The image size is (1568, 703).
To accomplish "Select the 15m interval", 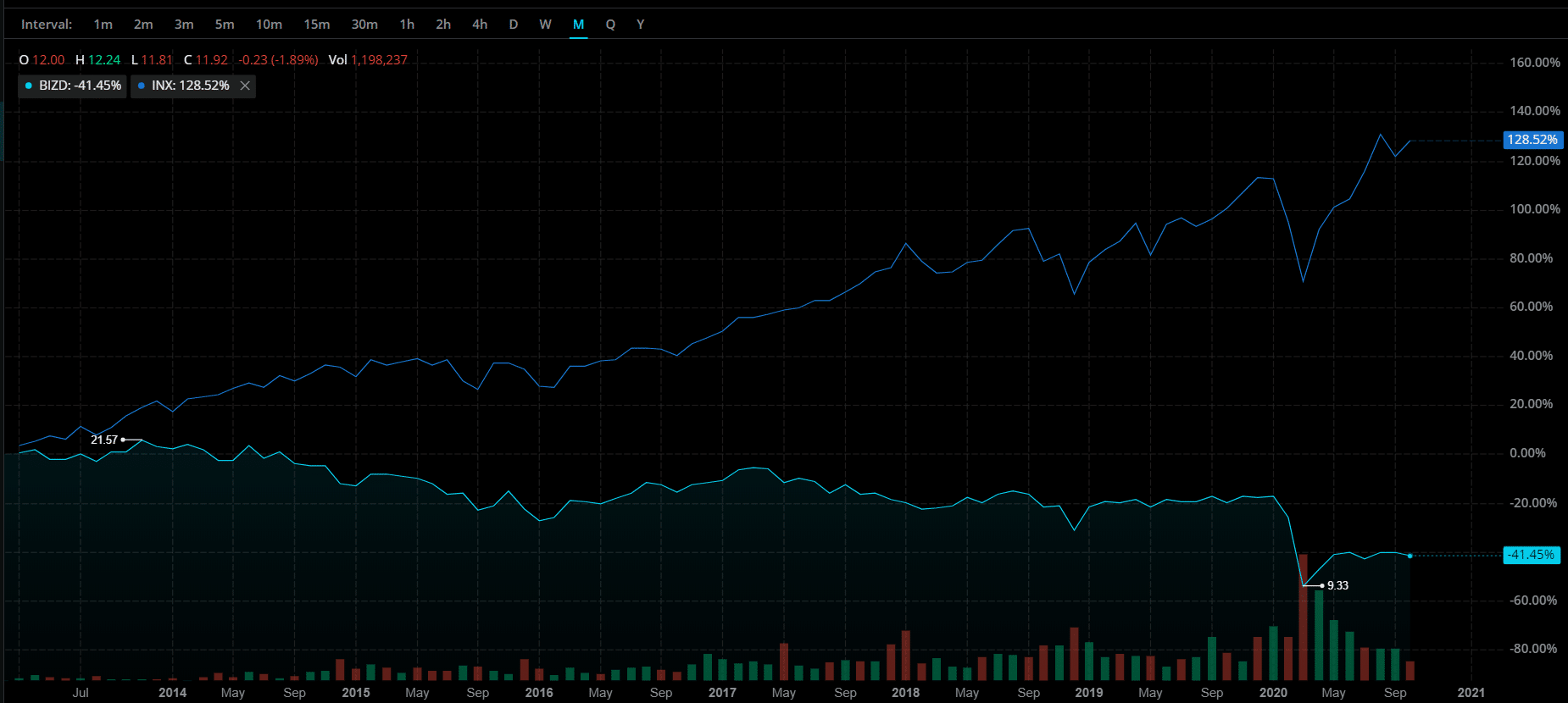I will point(317,25).
